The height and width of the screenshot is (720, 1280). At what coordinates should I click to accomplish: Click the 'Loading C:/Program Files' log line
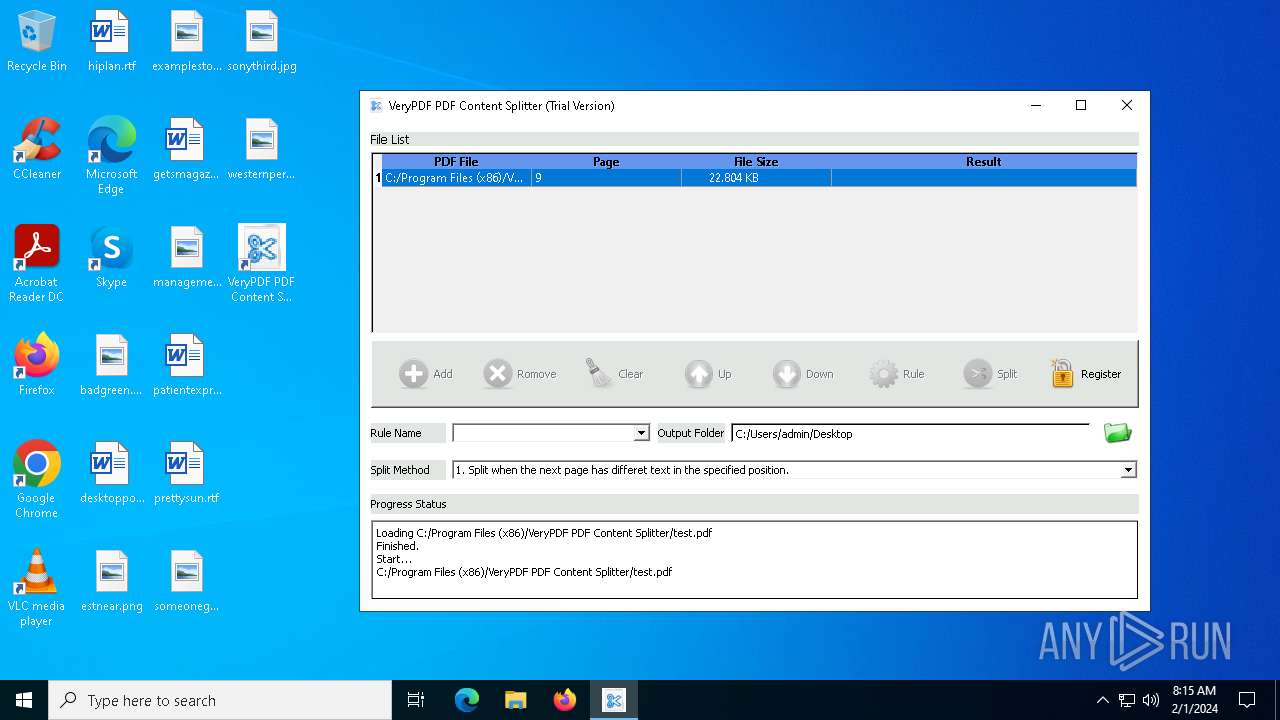pyautogui.click(x=544, y=533)
